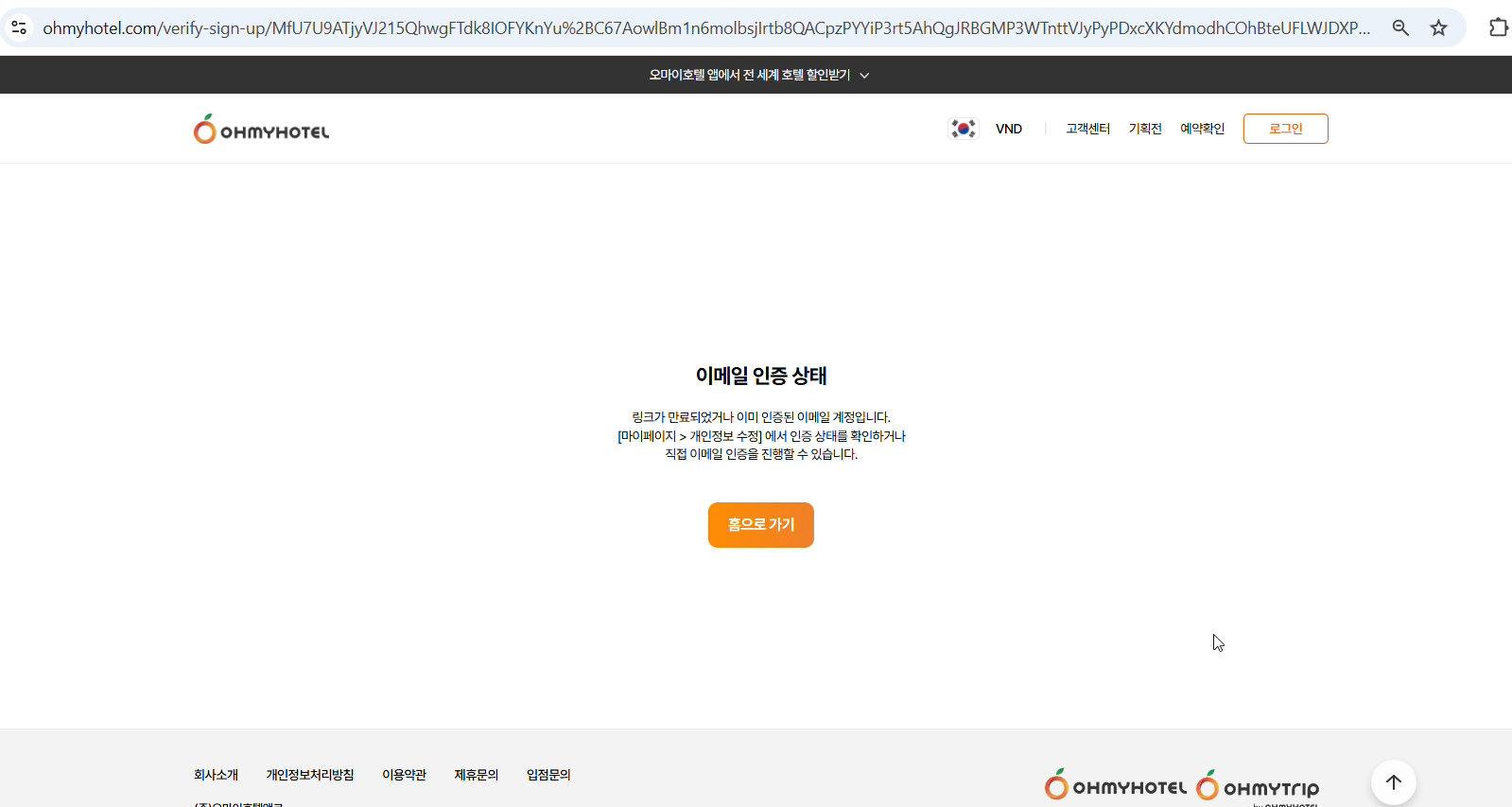
Task: Click the OHMYHOTEL logo in header
Action: 262,129
